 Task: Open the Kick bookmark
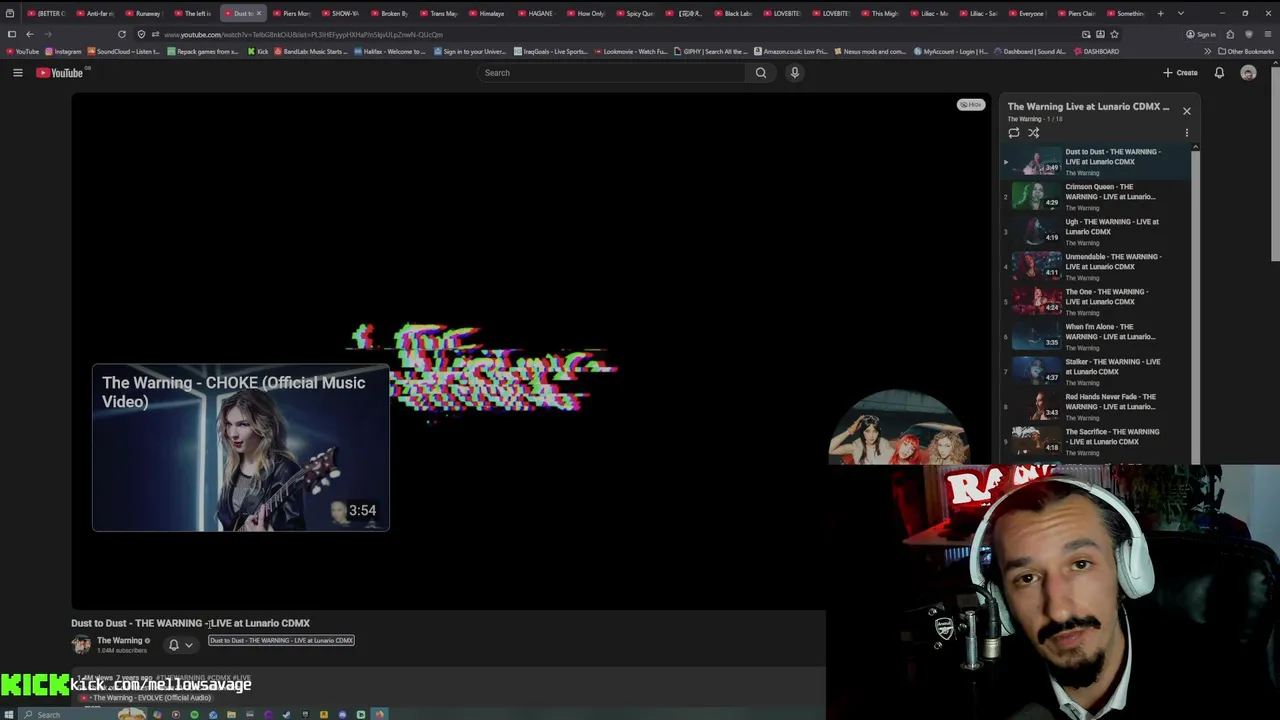click(259, 51)
